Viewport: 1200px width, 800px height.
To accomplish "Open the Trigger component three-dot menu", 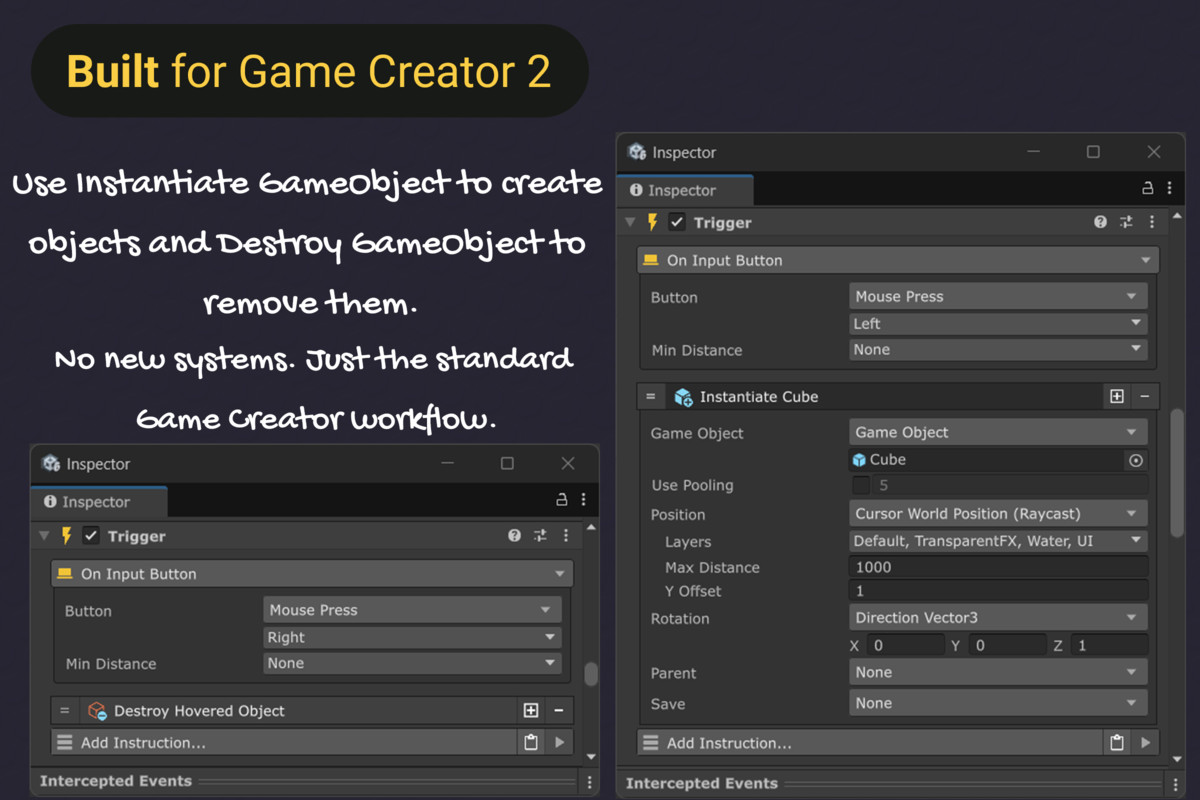I will pos(1152,222).
